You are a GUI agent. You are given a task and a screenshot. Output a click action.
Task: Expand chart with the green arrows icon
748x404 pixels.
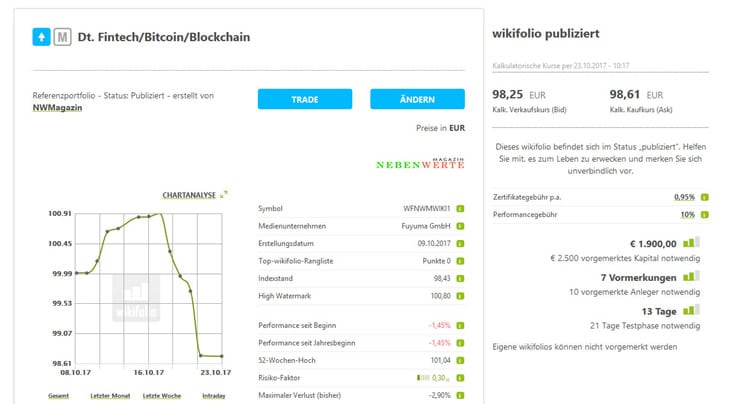coord(224,194)
